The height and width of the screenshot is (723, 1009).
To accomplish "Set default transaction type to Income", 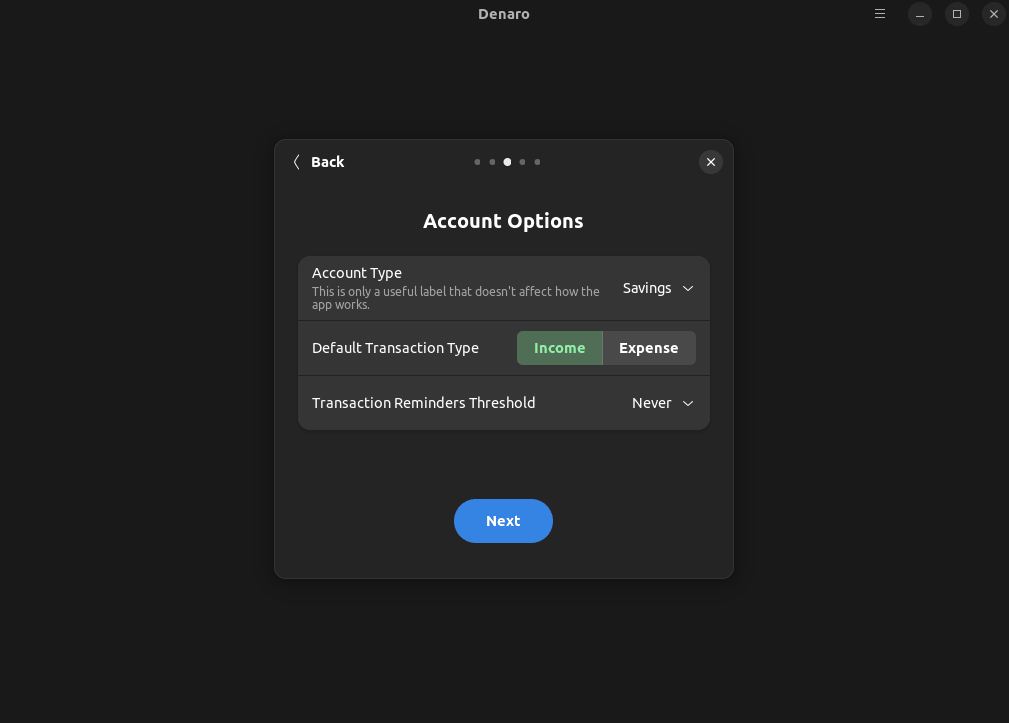I will pyautogui.click(x=560, y=348).
